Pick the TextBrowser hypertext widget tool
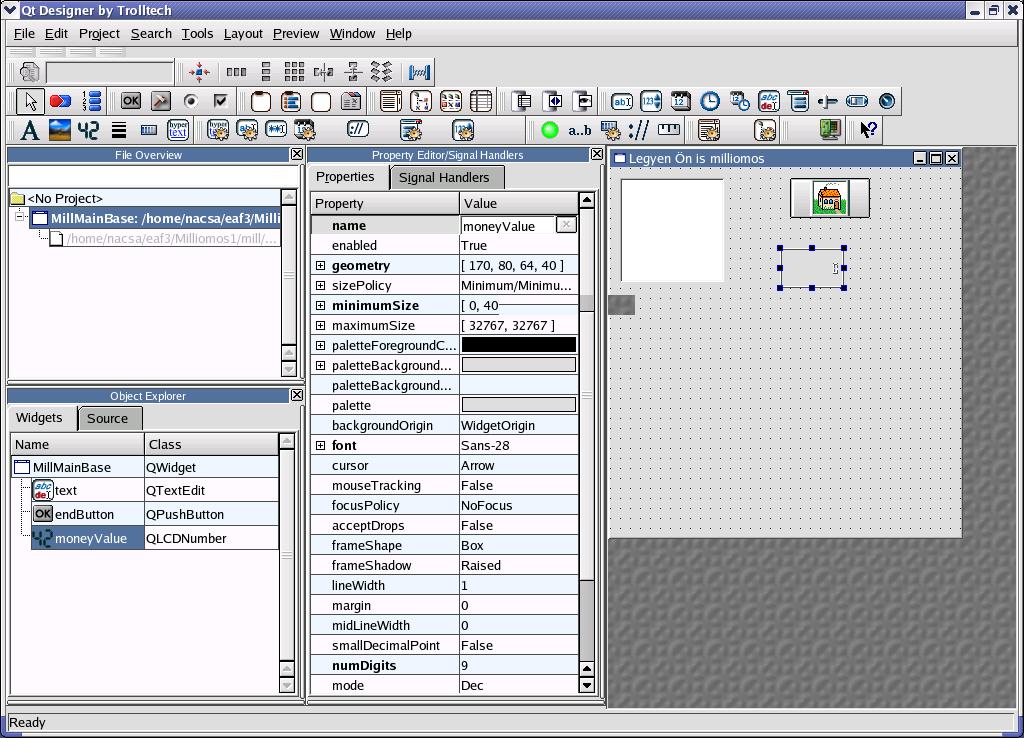1024x738 pixels. pyautogui.click(x=178, y=131)
